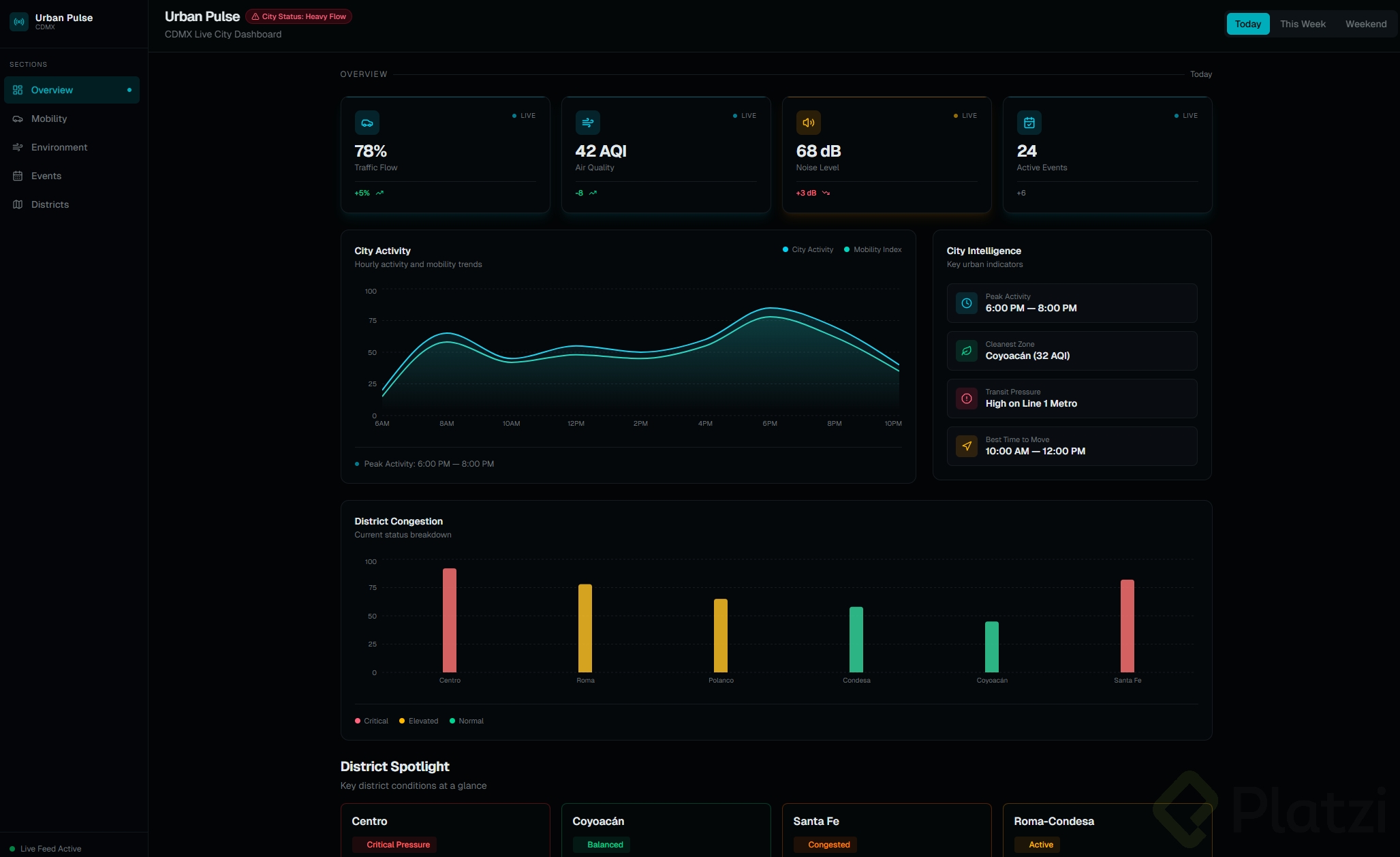Click the noise level speaker icon
Screen dimensions: 1400x857
tap(808, 123)
